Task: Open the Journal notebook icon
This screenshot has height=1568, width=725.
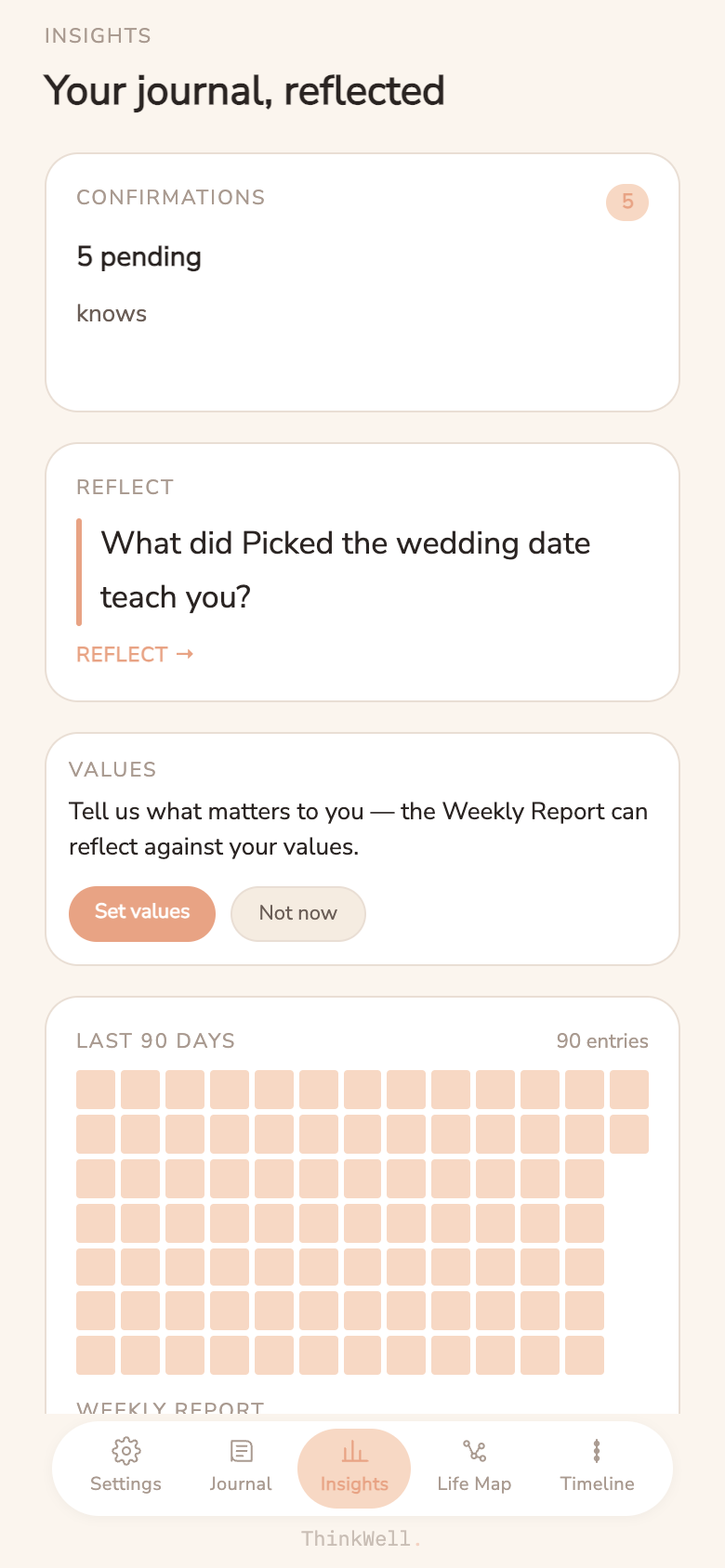Action: [241, 1451]
